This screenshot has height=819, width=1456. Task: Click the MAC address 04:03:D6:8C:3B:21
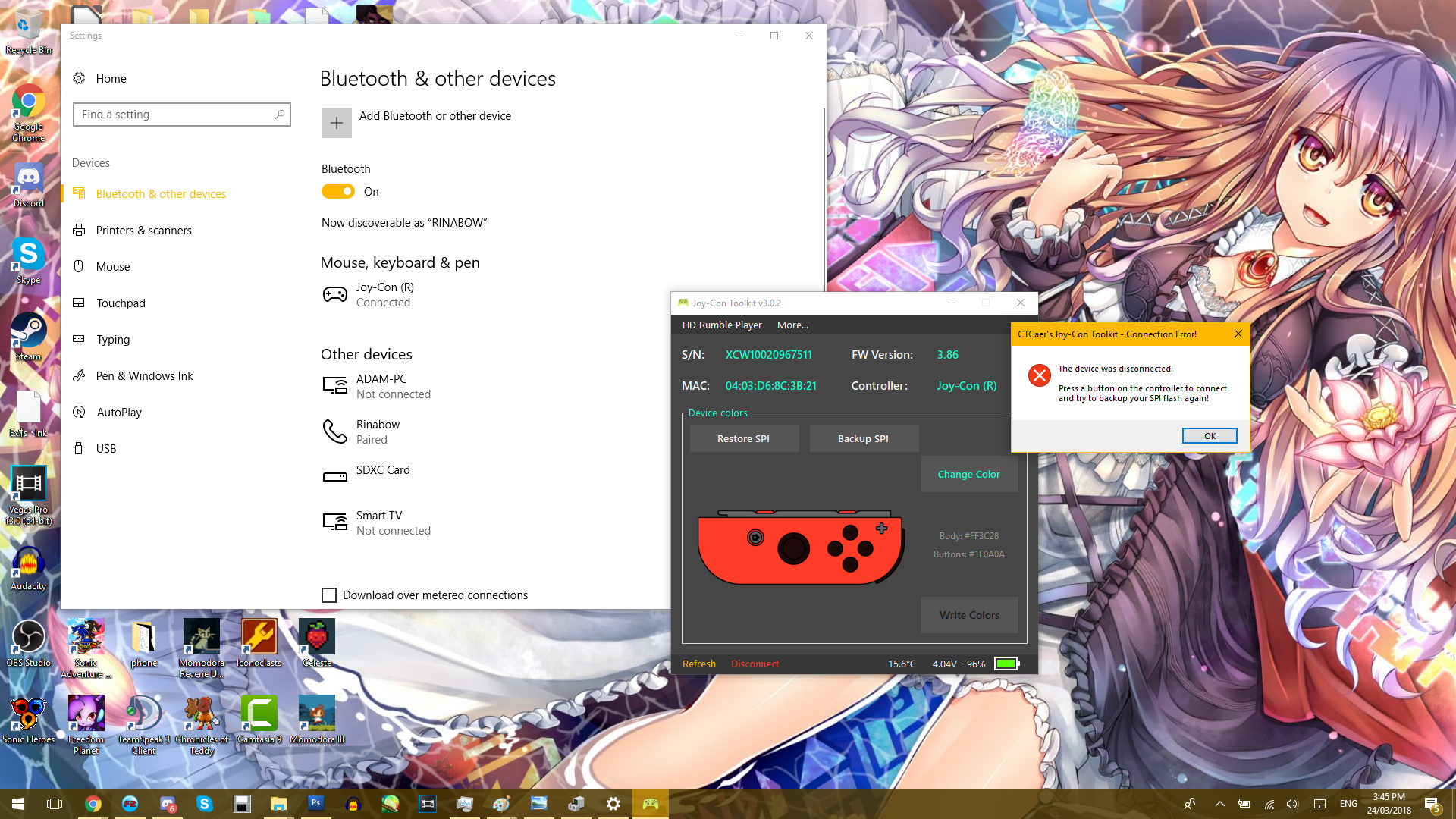click(x=770, y=386)
